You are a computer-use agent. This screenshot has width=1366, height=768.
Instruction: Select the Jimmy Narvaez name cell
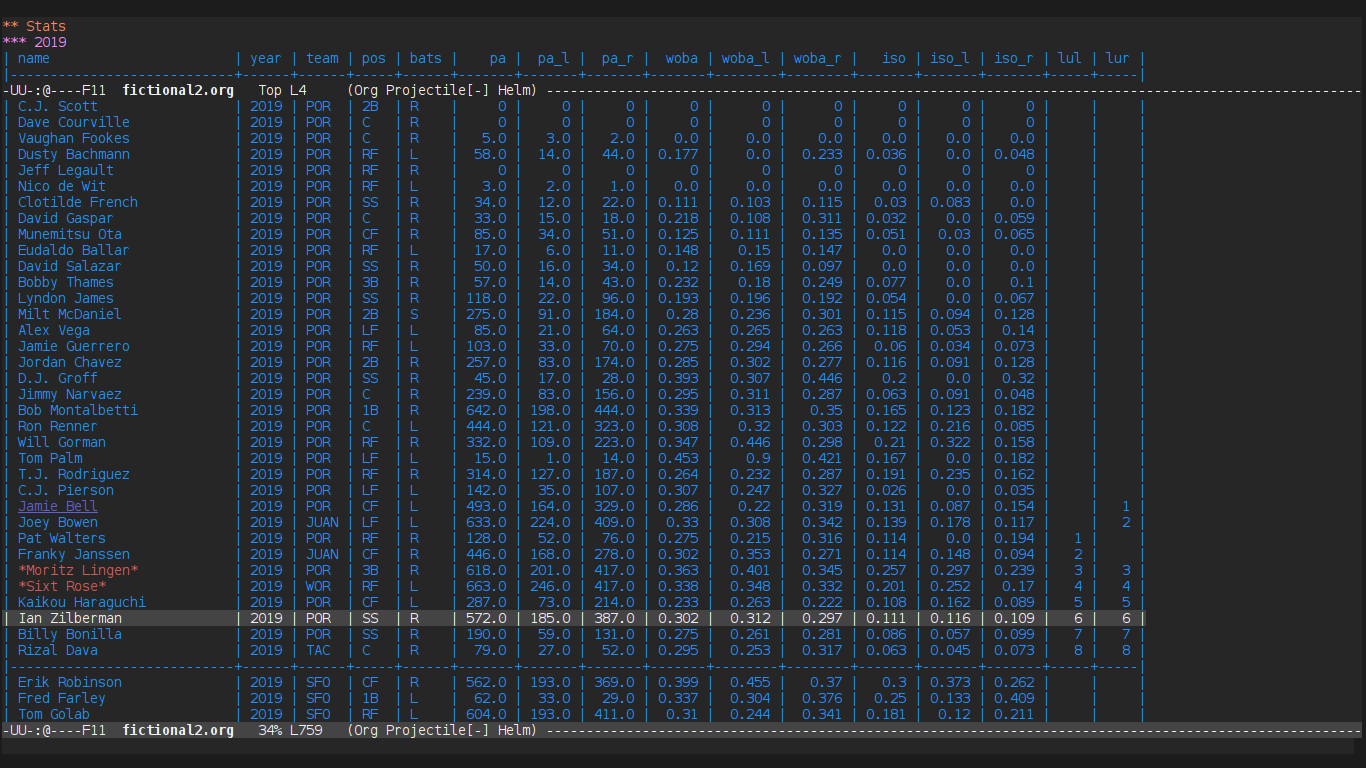(x=70, y=394)
